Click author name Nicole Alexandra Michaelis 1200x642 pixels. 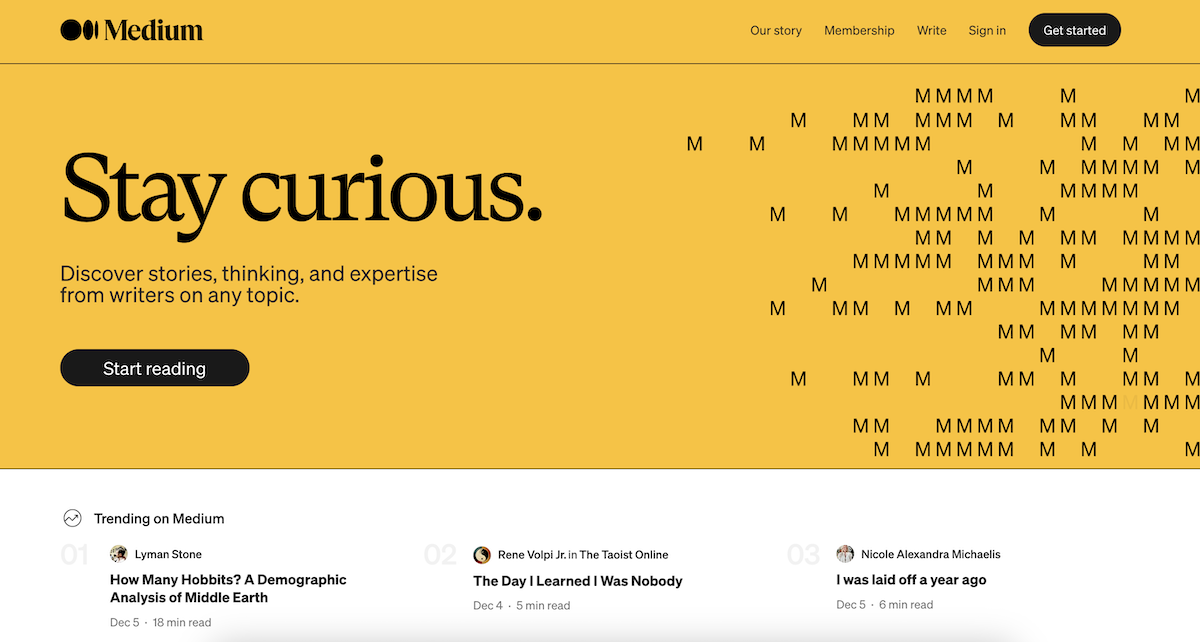pos(930,553)
